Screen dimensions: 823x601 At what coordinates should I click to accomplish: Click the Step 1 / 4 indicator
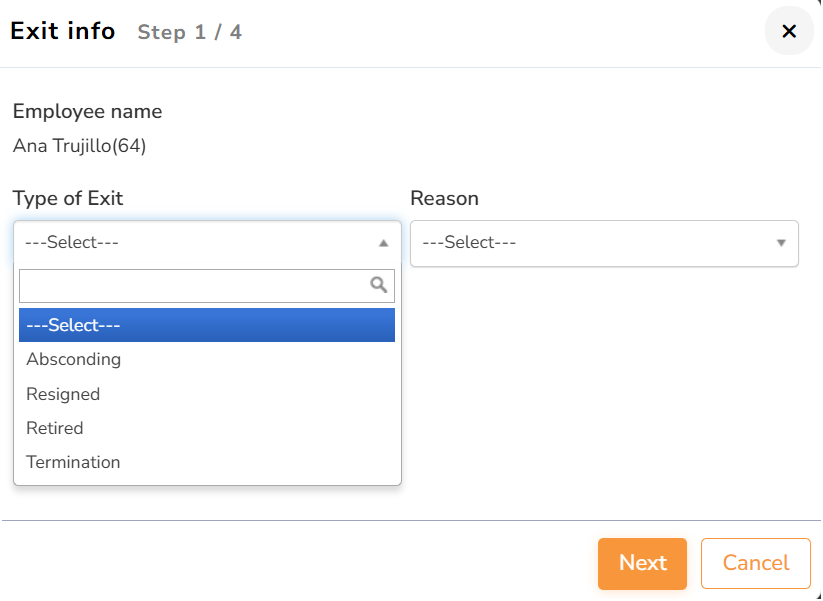189,32
